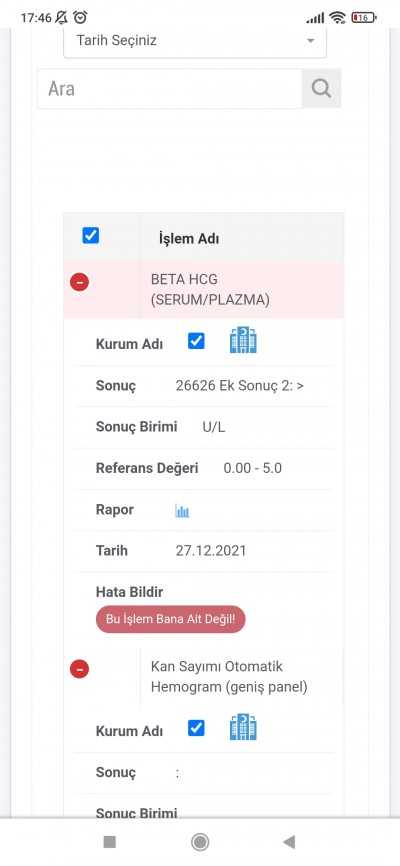Click hospital icon in BETA HCG row

tap(243, 340)
